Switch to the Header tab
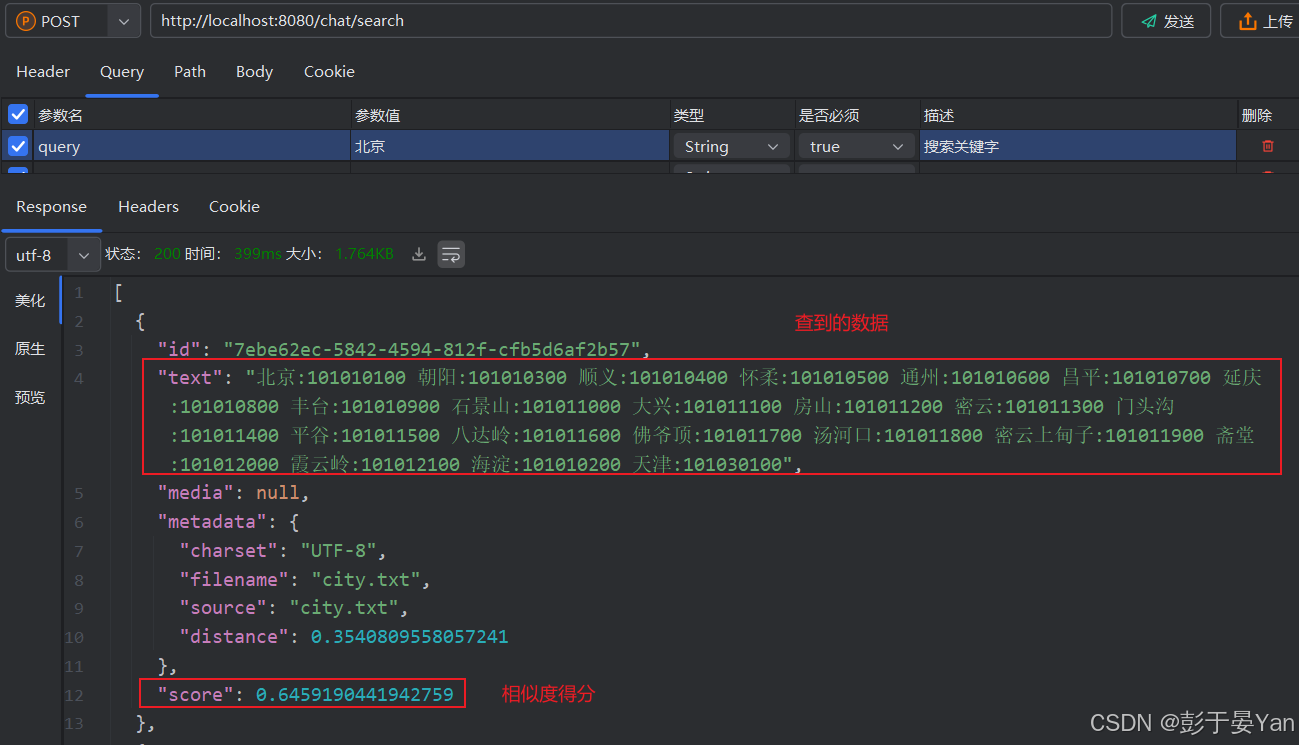This screenshot has width=1299, height=745. (43, 72)
